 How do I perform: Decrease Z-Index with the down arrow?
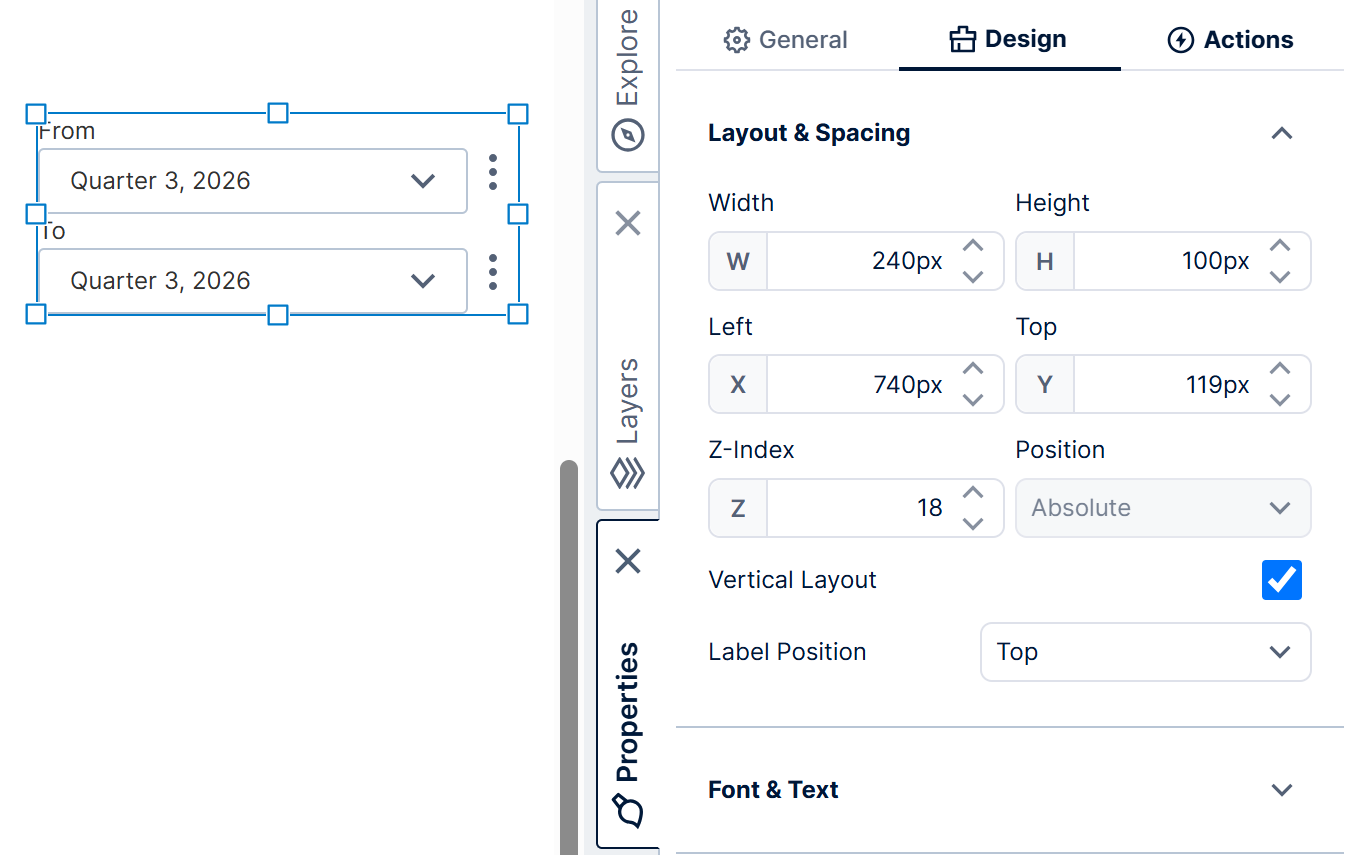973,523
